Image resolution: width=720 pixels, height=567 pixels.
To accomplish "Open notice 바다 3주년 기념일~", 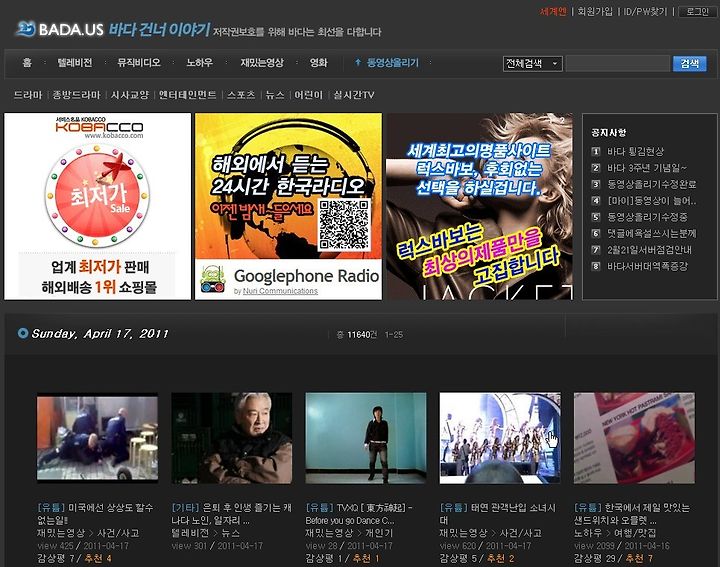I will [x=647, y=168].
